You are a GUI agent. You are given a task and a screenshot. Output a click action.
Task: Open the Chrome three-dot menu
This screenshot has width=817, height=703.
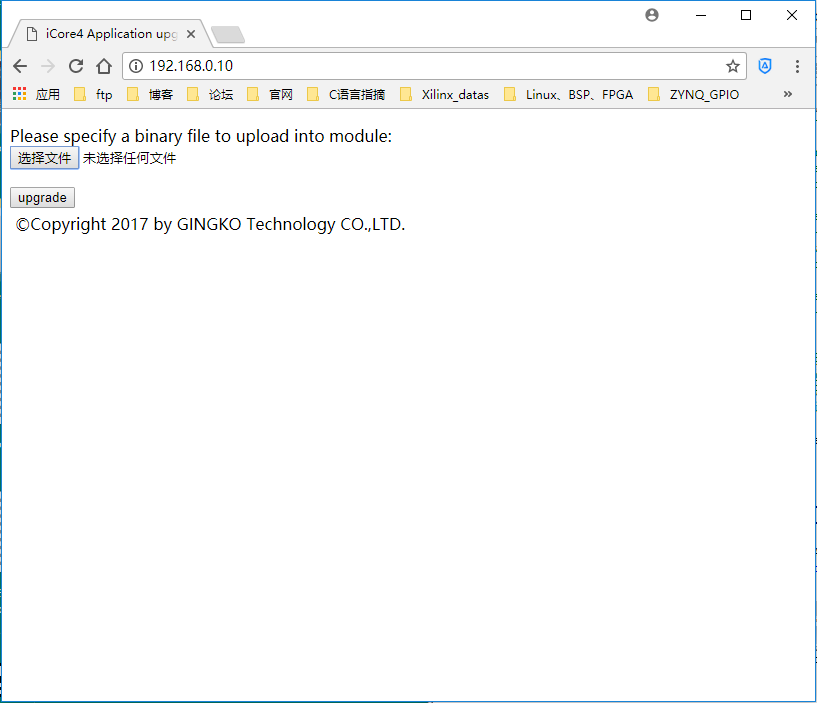coord(797,66)
